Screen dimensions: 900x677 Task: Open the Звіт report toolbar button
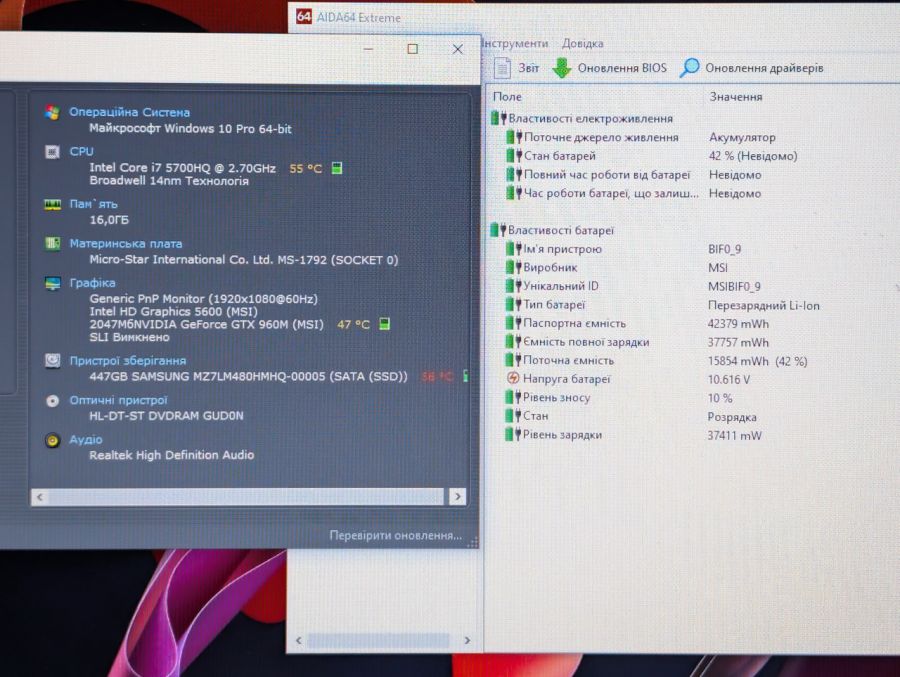(x=516, y=68)
